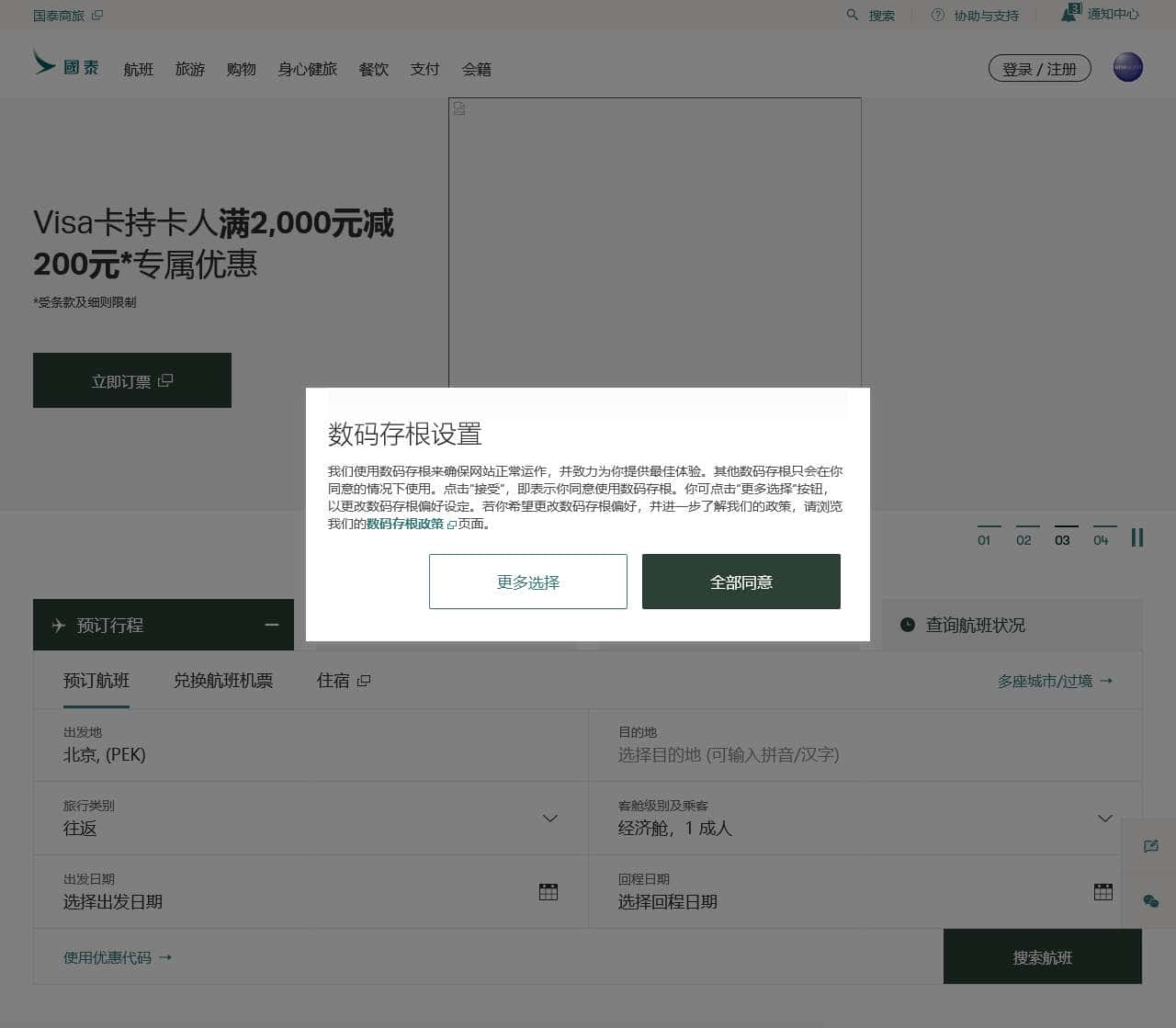Click the WeChat icon on the right edge
Screen dimensions: 1176x1028
1150,900
